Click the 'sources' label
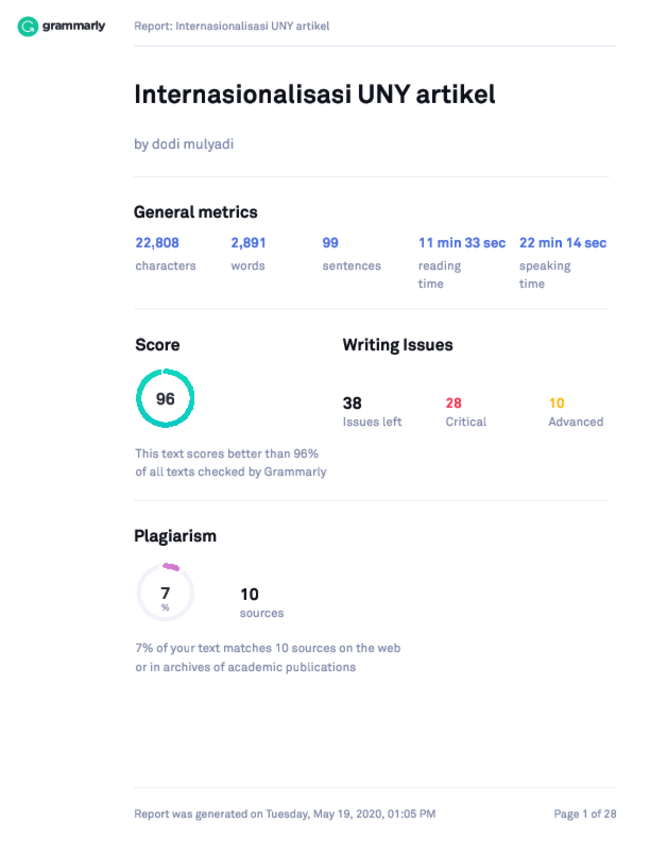The width and height of the screenshot is (650, 841). pyautogui.click(x=262, y=613)
